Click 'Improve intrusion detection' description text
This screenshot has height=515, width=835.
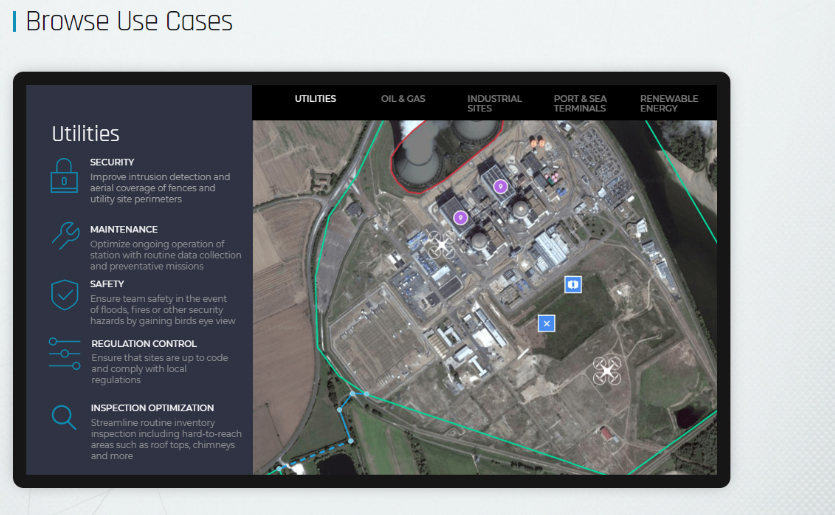160,188
